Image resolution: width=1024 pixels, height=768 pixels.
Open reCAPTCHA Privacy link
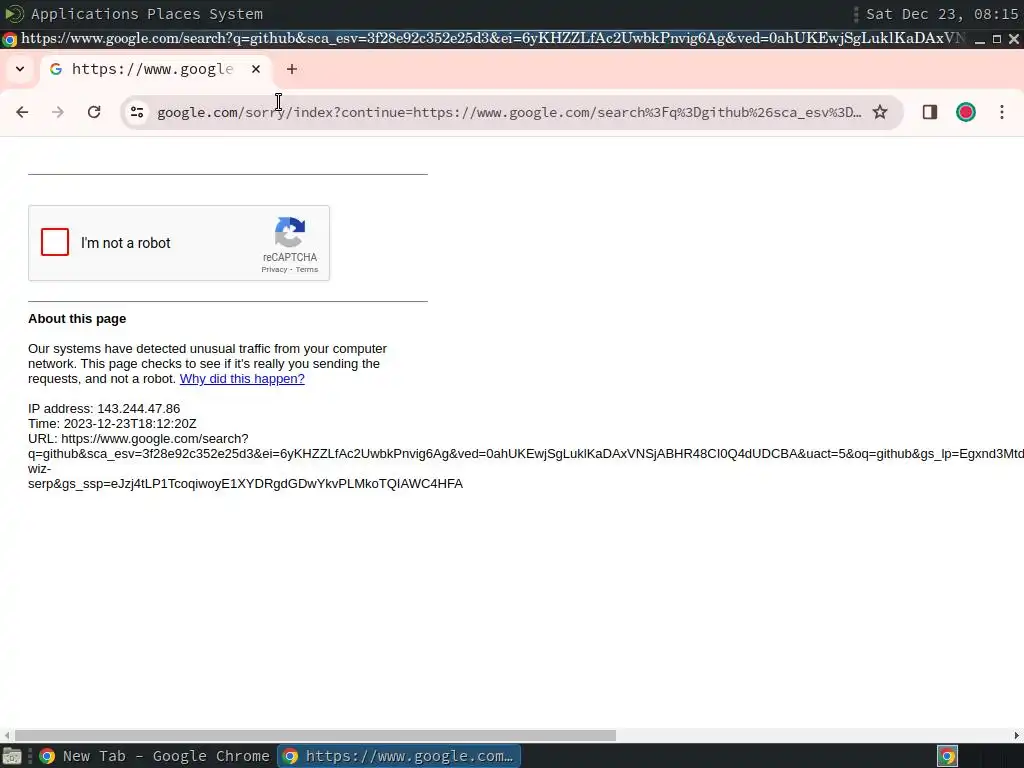(x=274, y=270)
